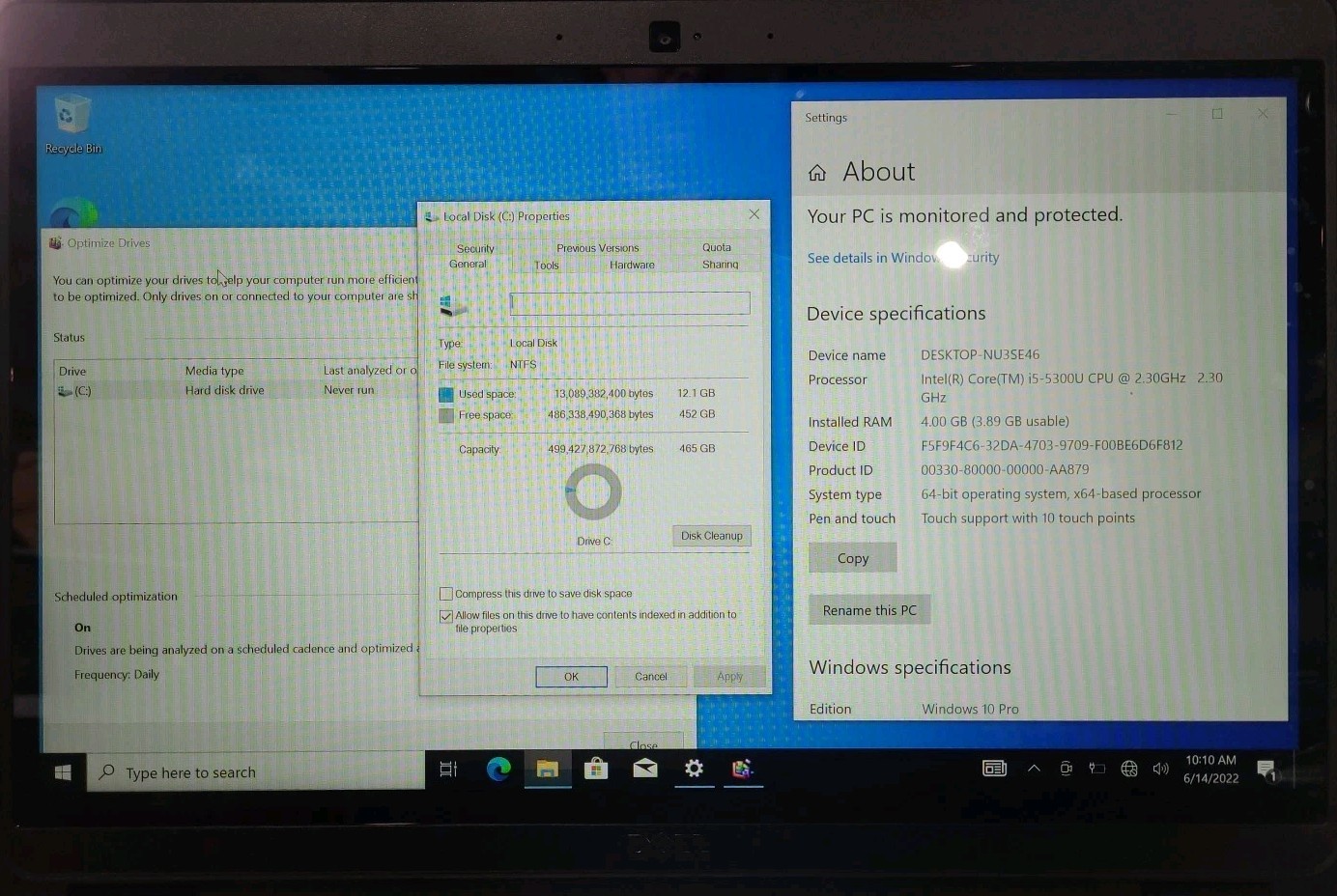
Task: Switch to the Sharing tab
Action: click(720, 265)
